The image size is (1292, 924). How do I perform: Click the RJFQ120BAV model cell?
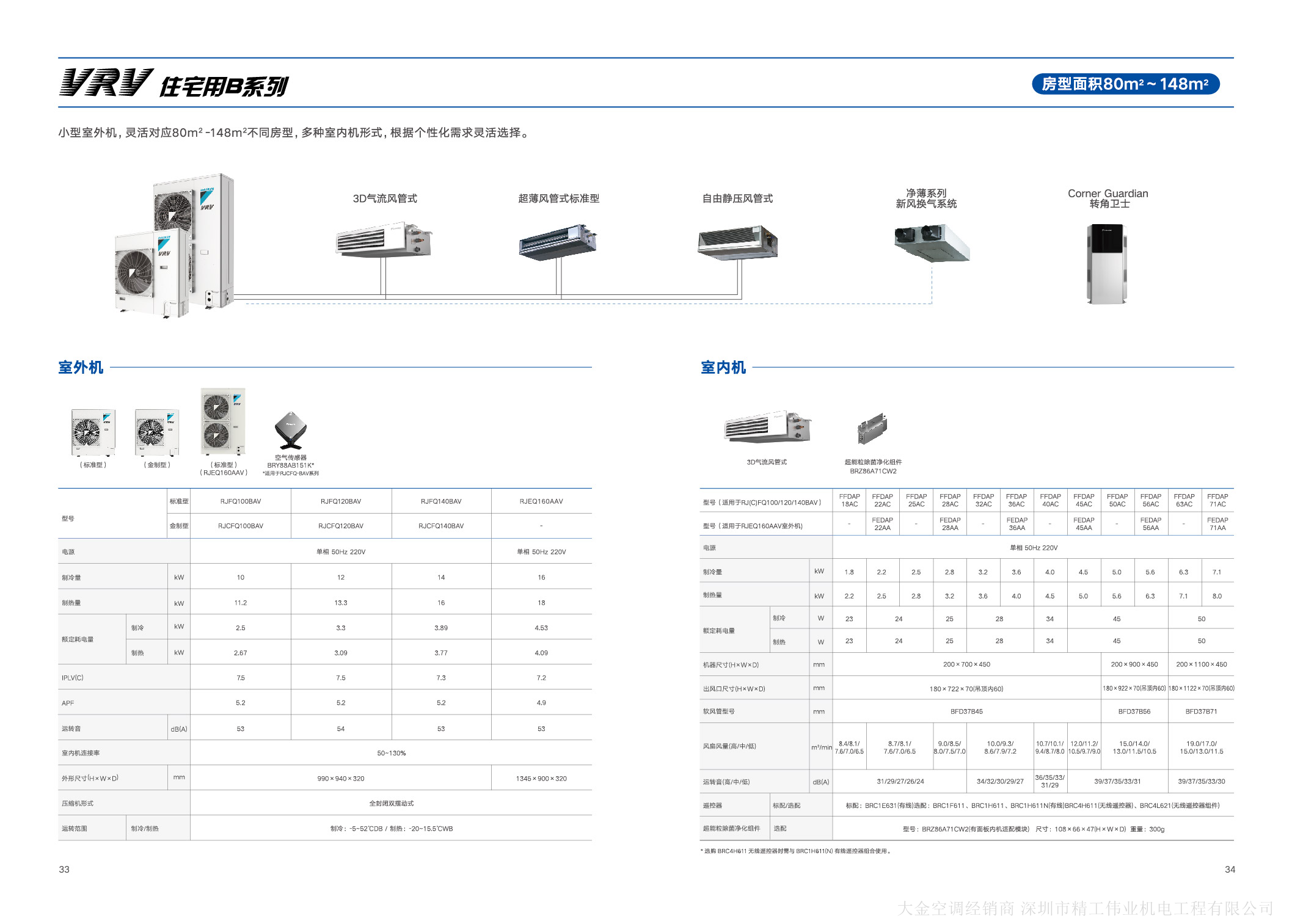point(341,501)
